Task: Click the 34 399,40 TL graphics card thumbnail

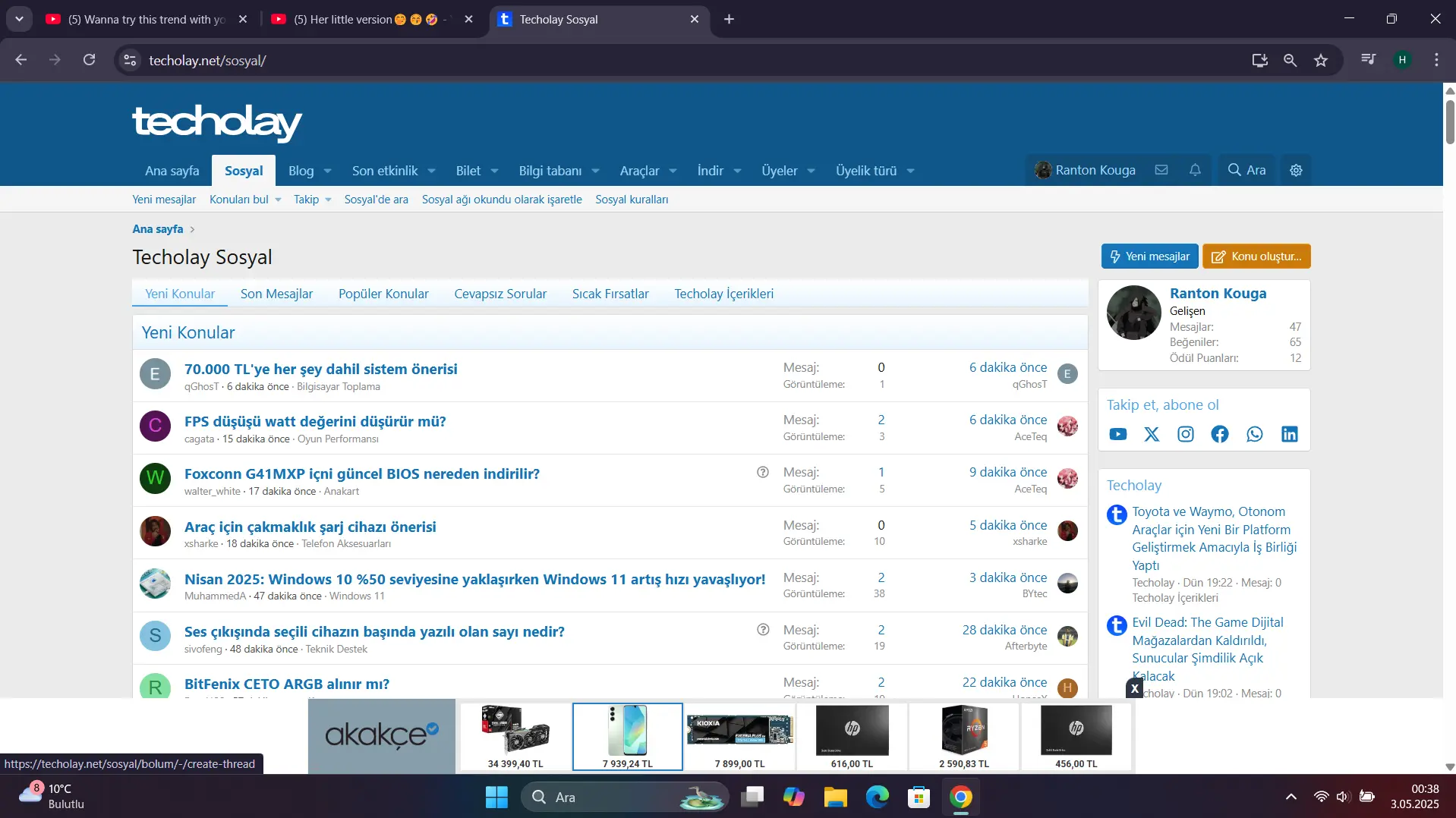Action: pyautogui.click(x=515, y=736)
